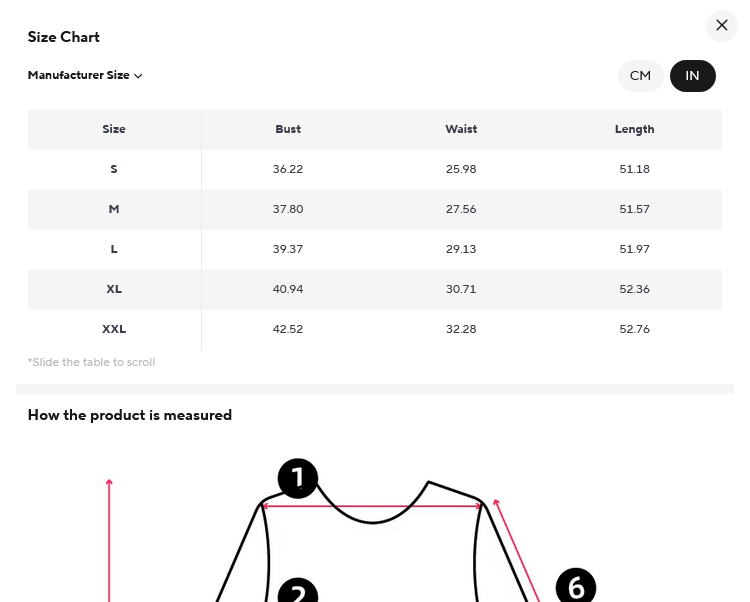
Task: Click the Size column header
Action: coord(114,129)
